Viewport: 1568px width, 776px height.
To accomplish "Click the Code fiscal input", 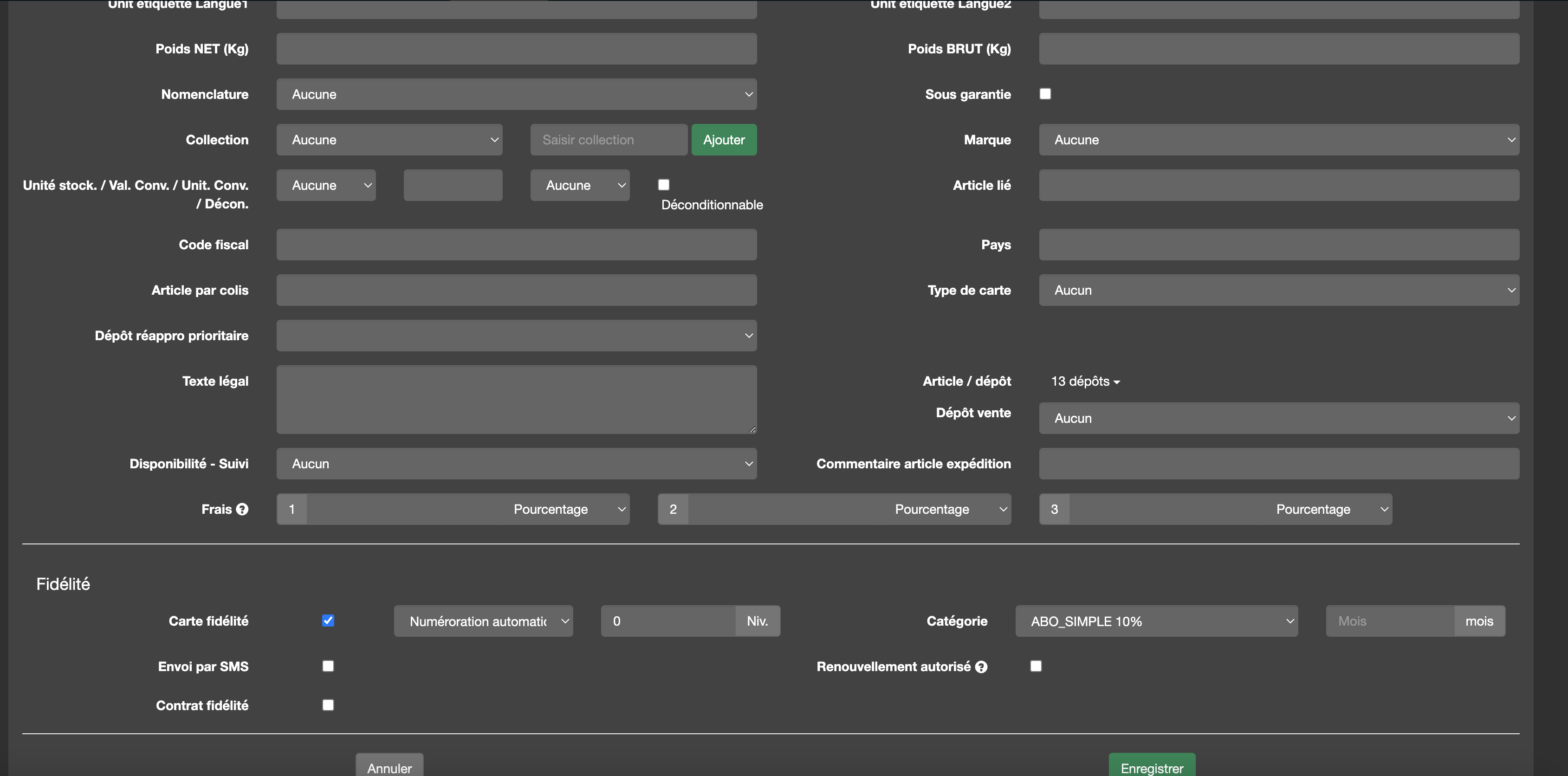I will [517, 245].
